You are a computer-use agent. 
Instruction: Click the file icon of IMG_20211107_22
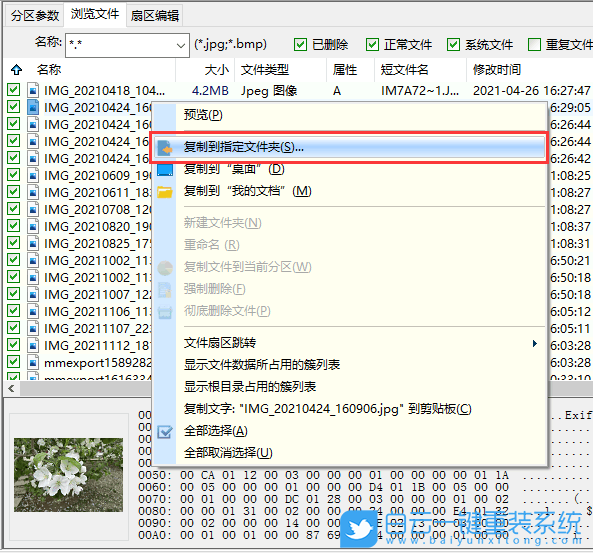(x=33, y=329)
